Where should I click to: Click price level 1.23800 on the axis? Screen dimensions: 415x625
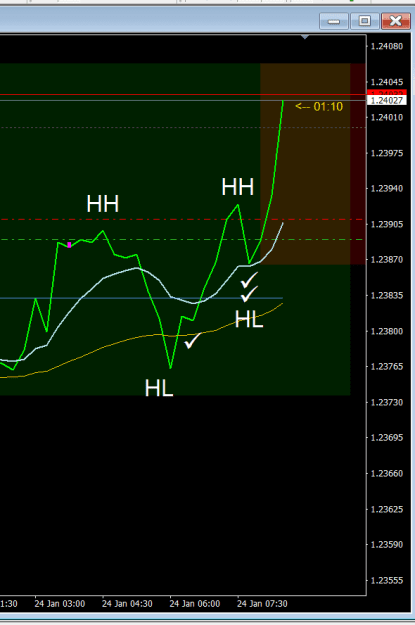coord(387,331)
